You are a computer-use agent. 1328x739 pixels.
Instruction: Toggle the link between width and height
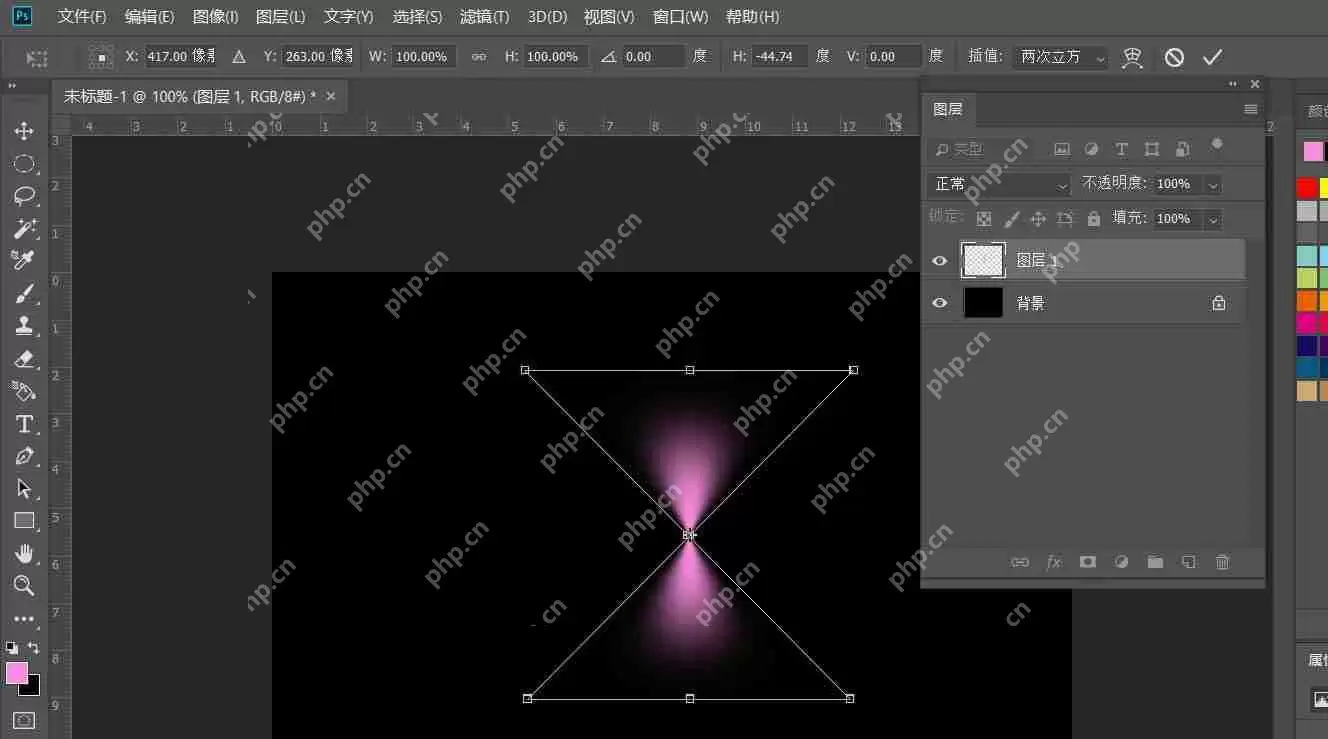coord(479,57)
